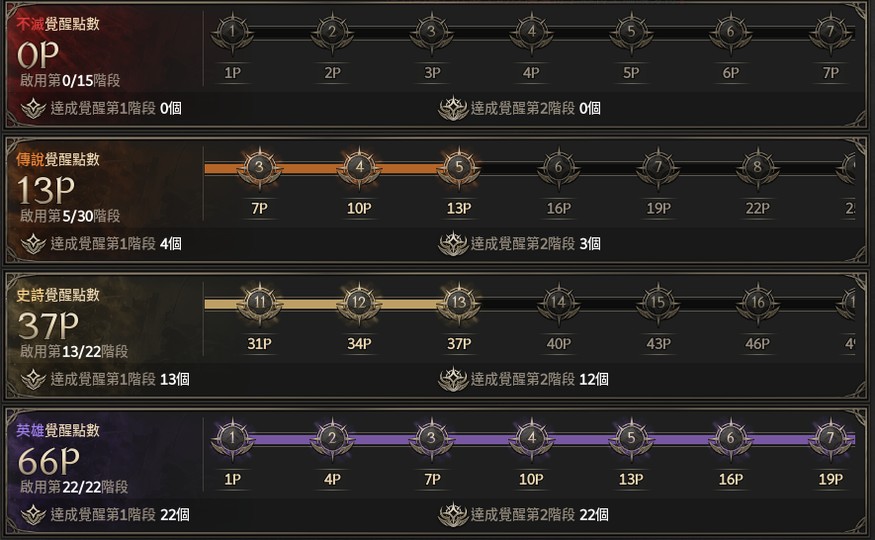Click the 傳說 node 8 at 22P
Screen dimensions: 875x540
757,168
